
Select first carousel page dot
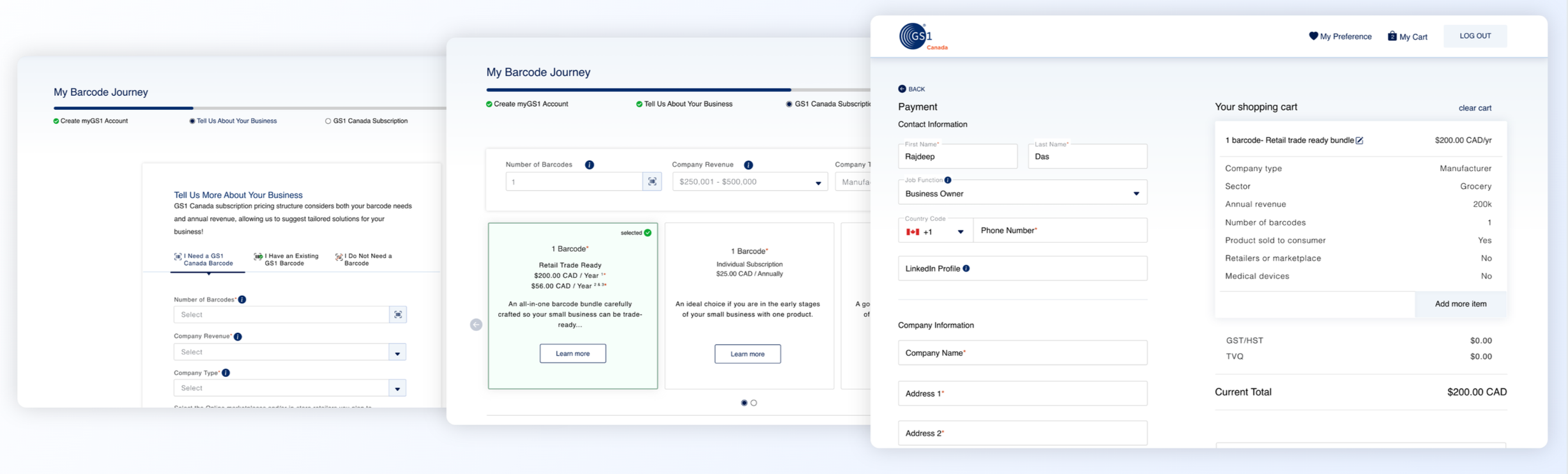tap(744, 403)
